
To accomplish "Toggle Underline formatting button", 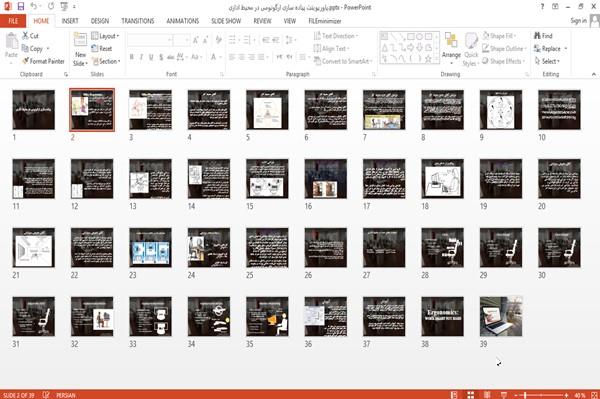I will (x=151, y=57).
